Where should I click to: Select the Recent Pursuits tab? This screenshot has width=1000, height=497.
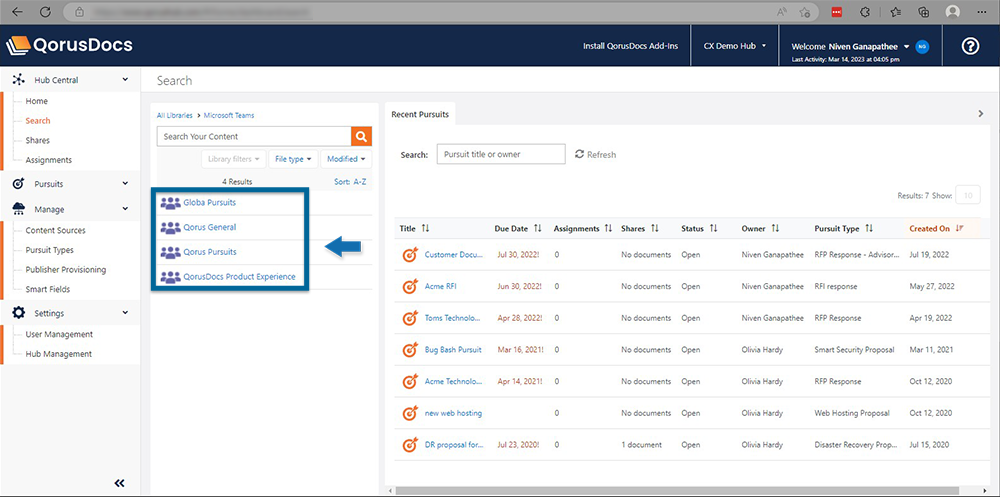(x=420, y=115)
